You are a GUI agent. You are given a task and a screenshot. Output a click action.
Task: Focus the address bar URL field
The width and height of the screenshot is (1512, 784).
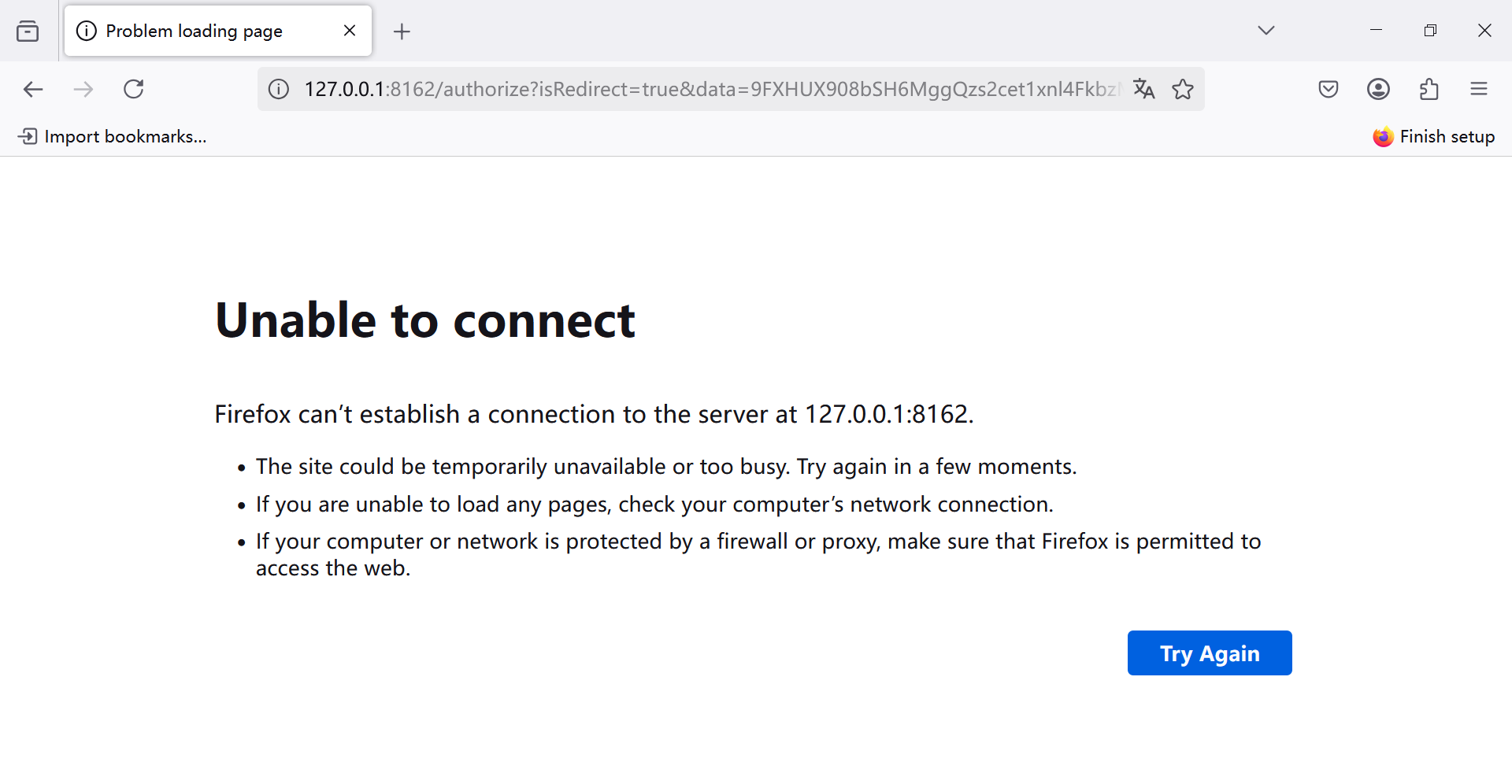point(709,89)
